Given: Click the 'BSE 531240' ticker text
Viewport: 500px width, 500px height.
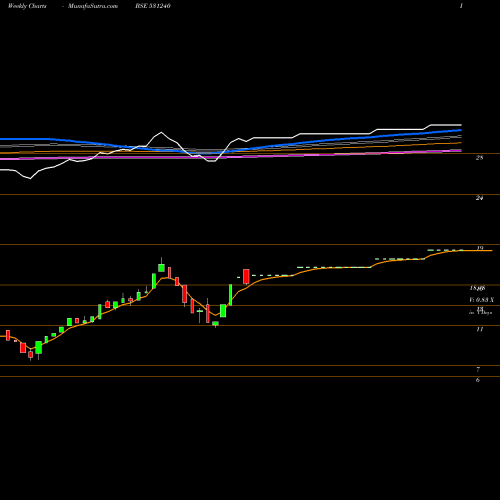Looking at the screenshot, I should coord(153,6).
